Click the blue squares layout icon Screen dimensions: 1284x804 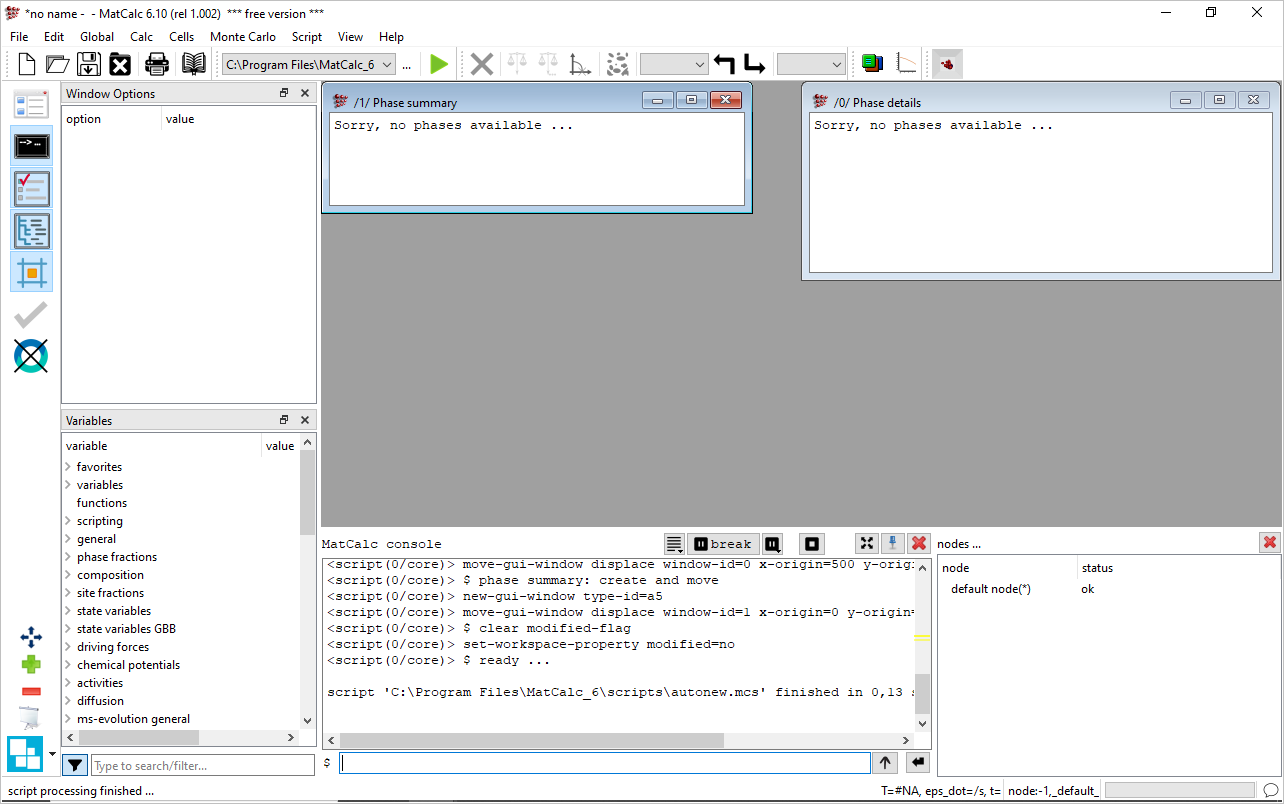pyautogui.click(x=24, y=754)
